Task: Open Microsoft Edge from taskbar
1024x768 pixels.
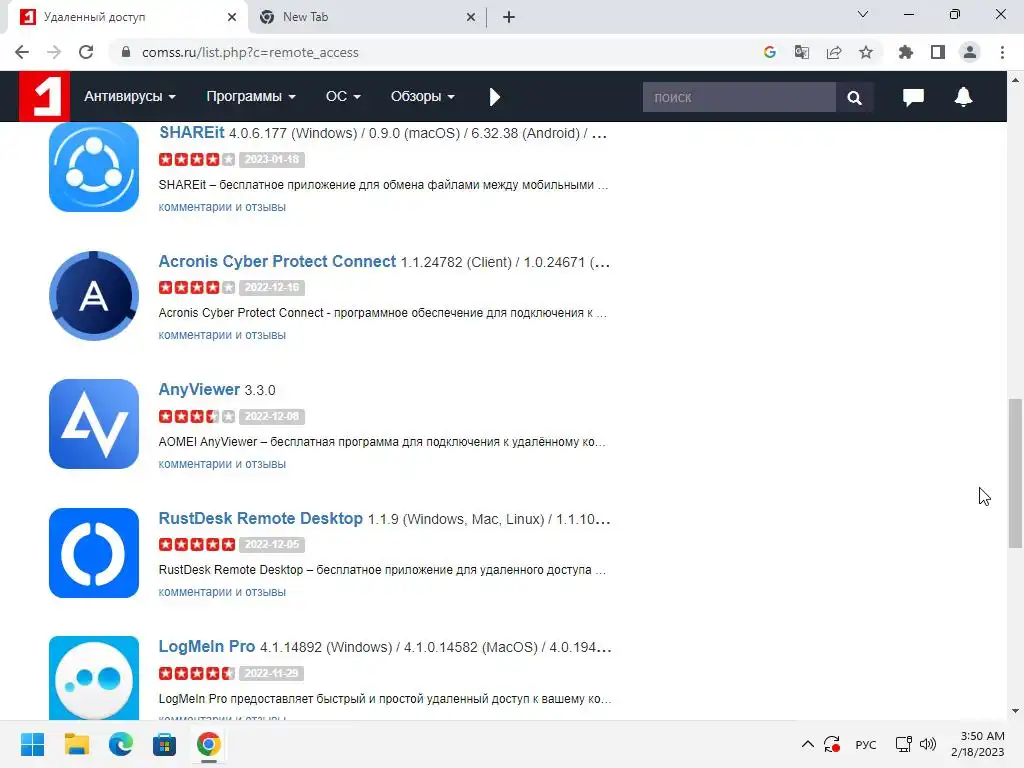Action: [x=120, y=744]
